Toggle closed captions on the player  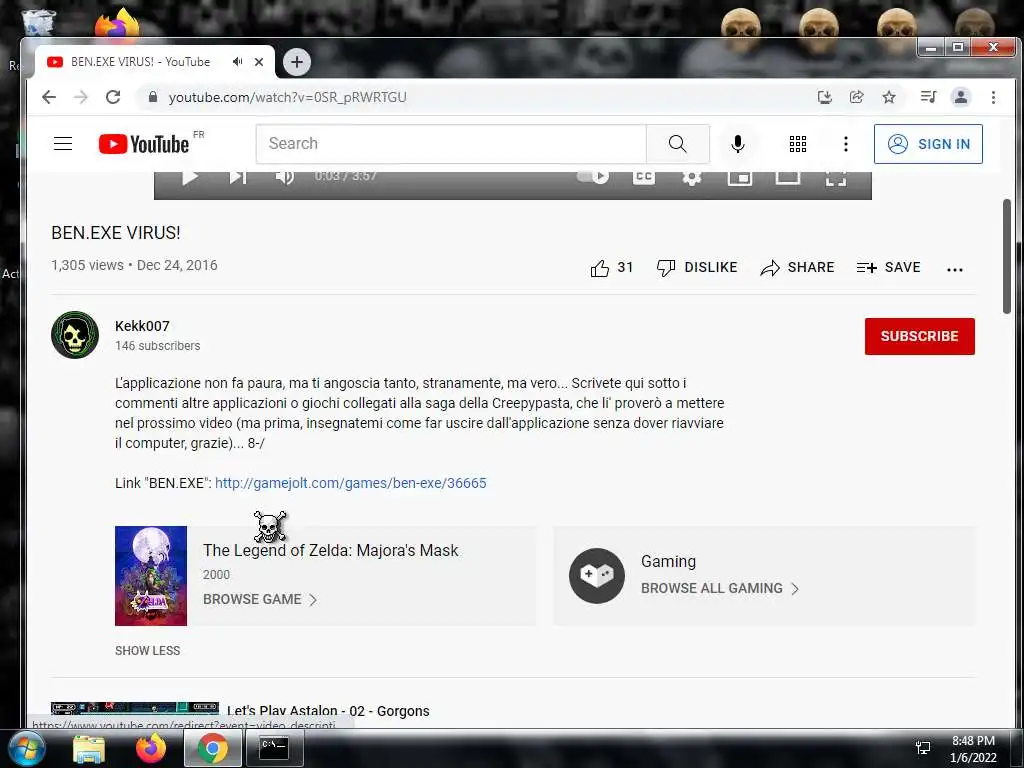[x=644, y=178]
